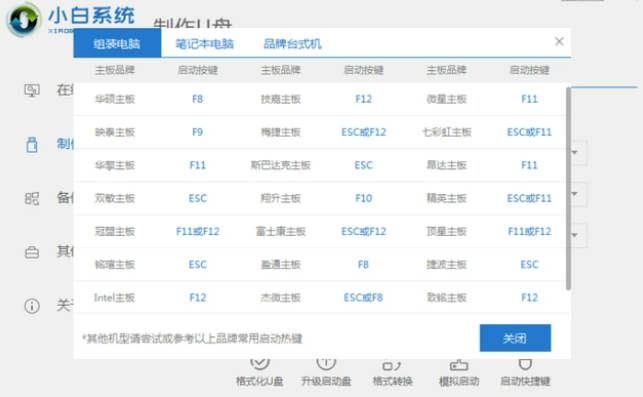643x397 pixels.
Task: Click the 翔升主板 cell
Action: [x=281, y=198]
